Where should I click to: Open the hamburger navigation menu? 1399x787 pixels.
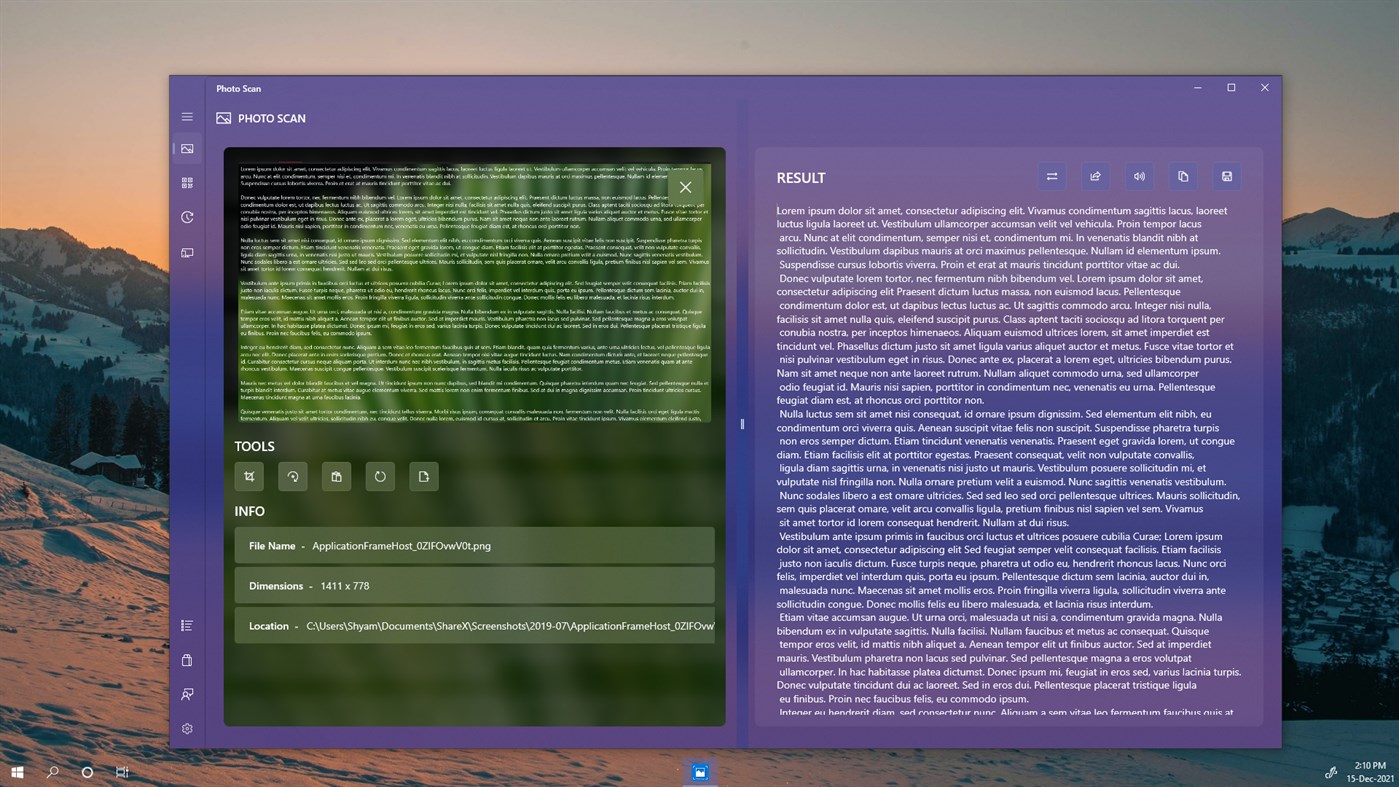pos(187,117)
